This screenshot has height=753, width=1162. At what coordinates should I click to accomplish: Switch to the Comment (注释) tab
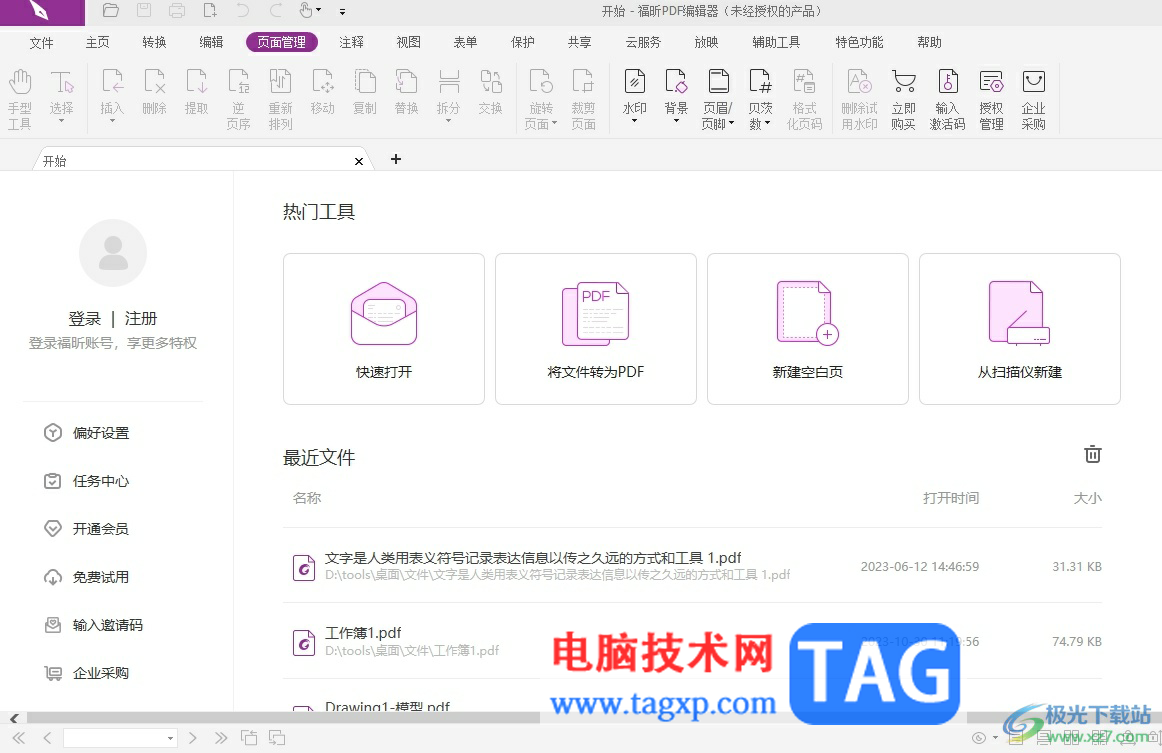(x=351, y=42)
